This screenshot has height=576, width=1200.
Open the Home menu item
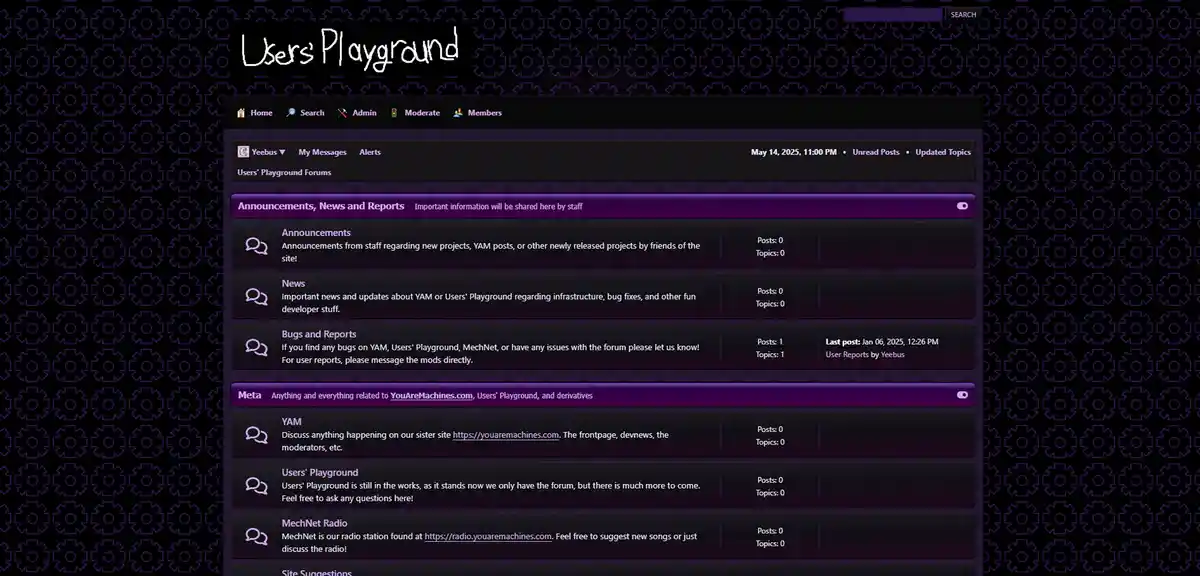click(x=261, y=113)
